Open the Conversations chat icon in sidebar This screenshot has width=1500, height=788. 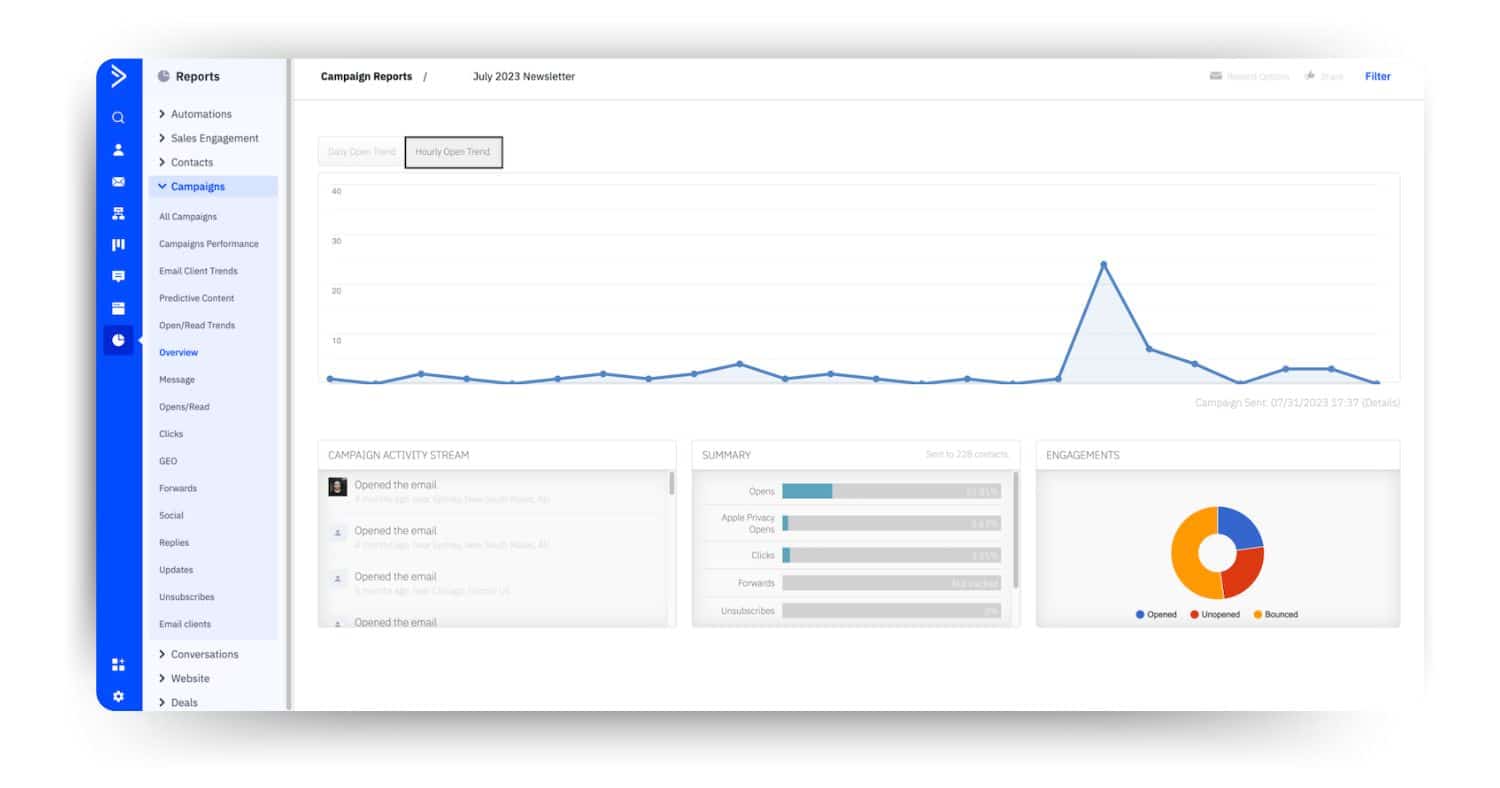(118, 276)
